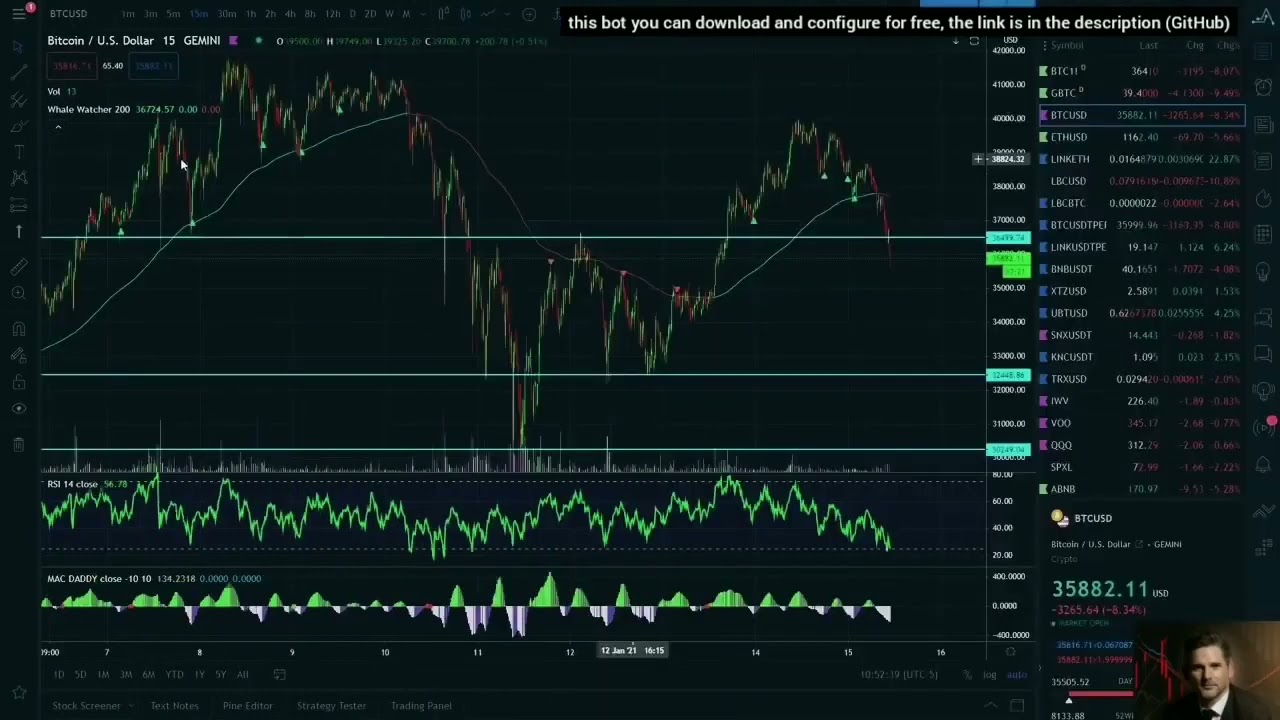Select the ruler measure tool
This screenshot has height=720, width=1280.
[x=18, y=266]
